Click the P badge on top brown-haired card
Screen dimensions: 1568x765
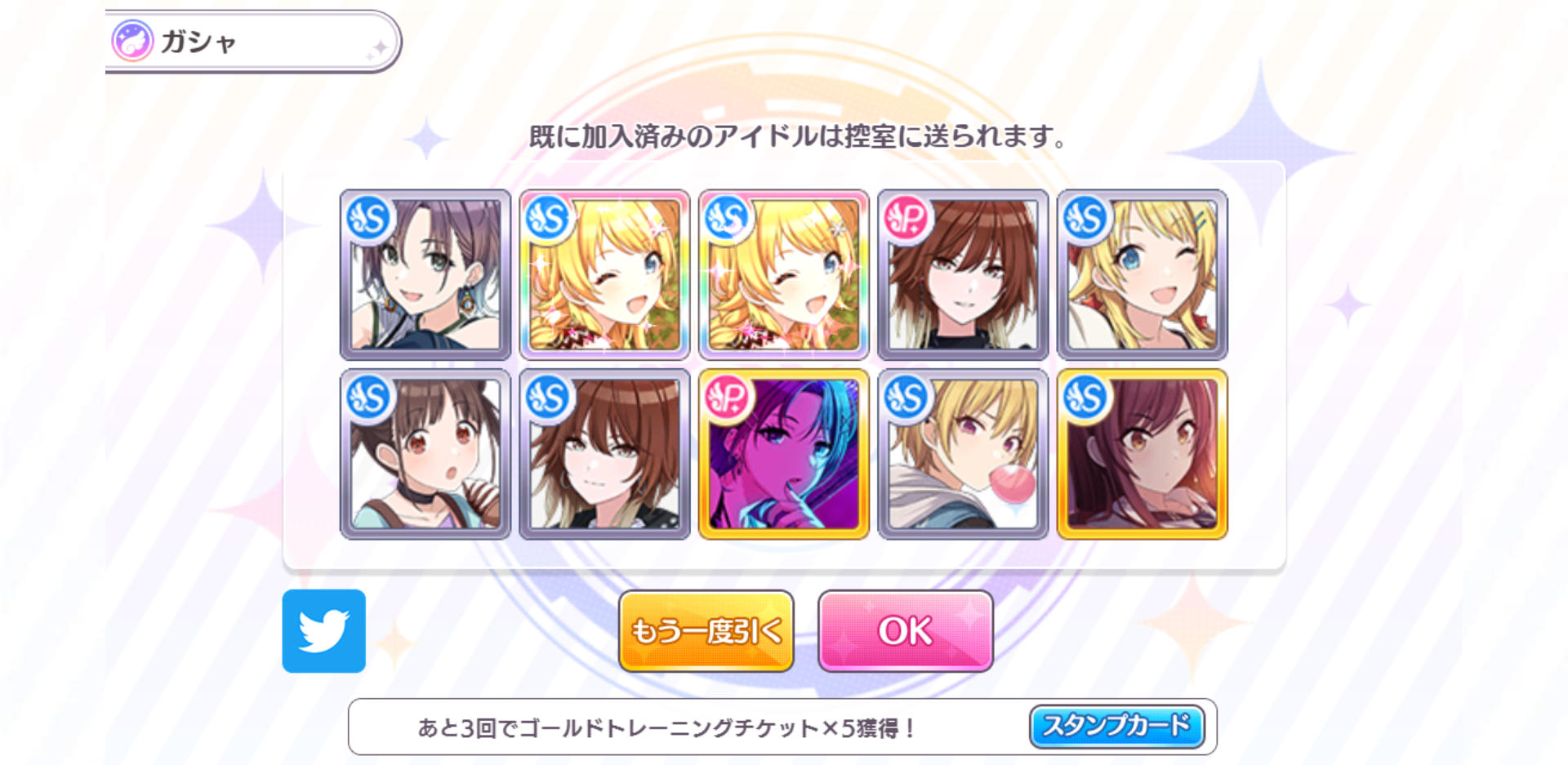point(906,218)
